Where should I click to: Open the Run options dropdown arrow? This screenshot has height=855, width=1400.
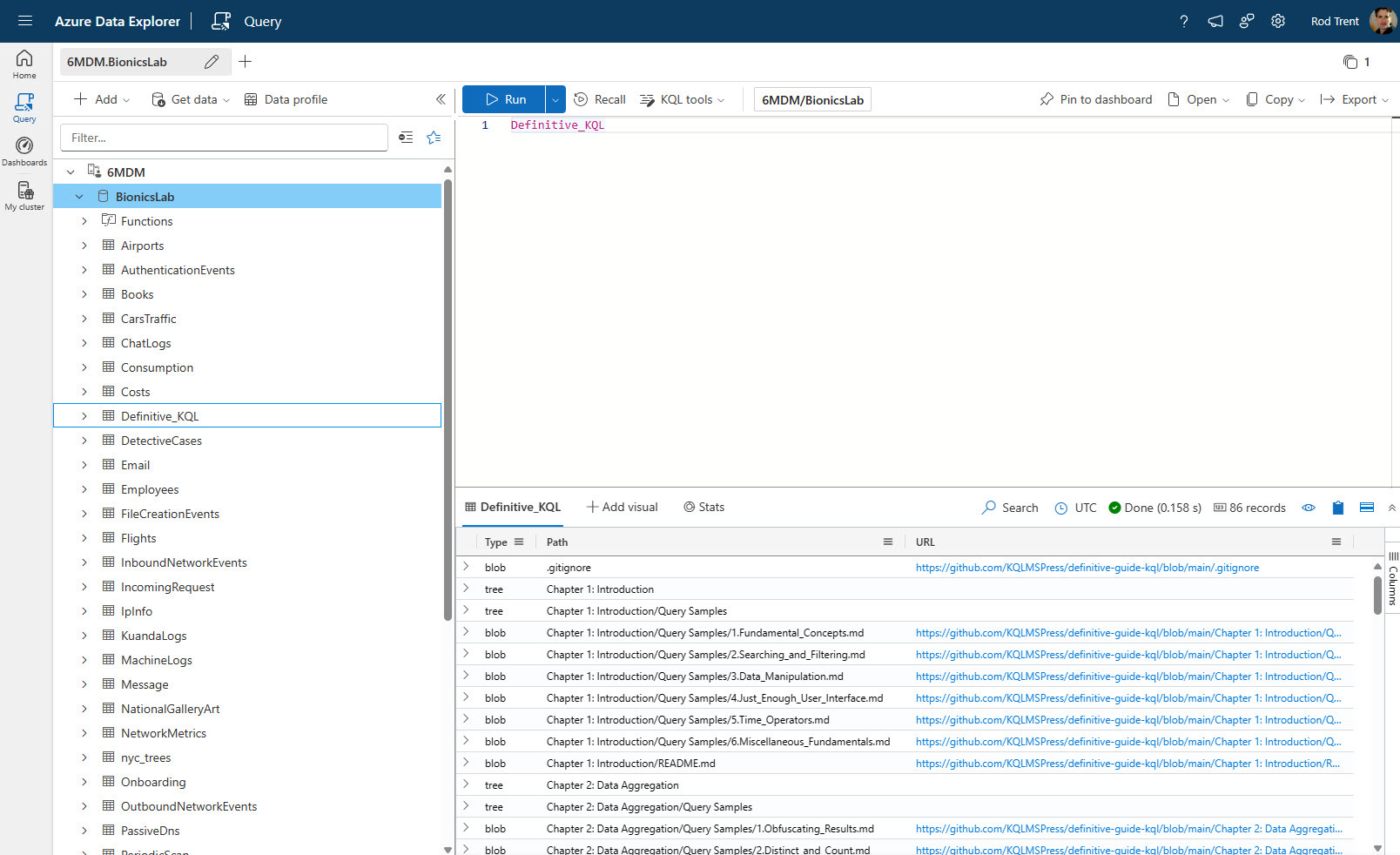[x=555, y=99]
